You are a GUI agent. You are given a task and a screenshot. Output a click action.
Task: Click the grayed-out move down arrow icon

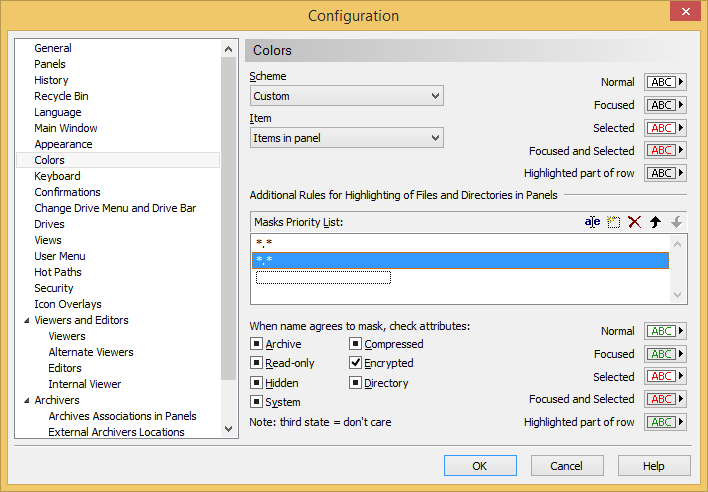tap(677, 222)
